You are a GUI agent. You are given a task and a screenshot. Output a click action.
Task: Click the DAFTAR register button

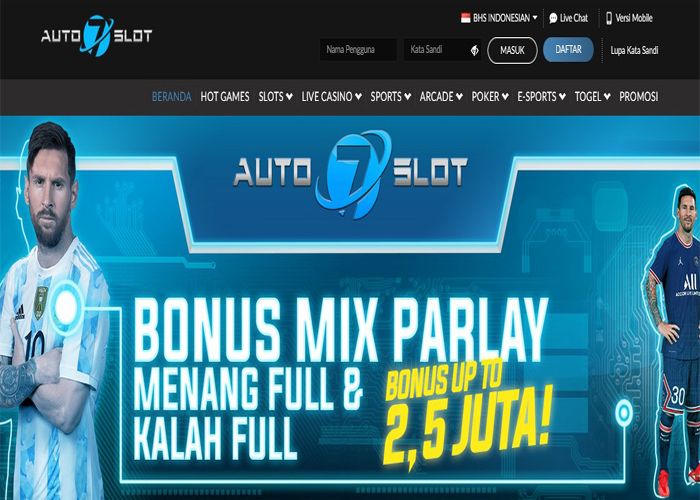click(x=568, y=50)
